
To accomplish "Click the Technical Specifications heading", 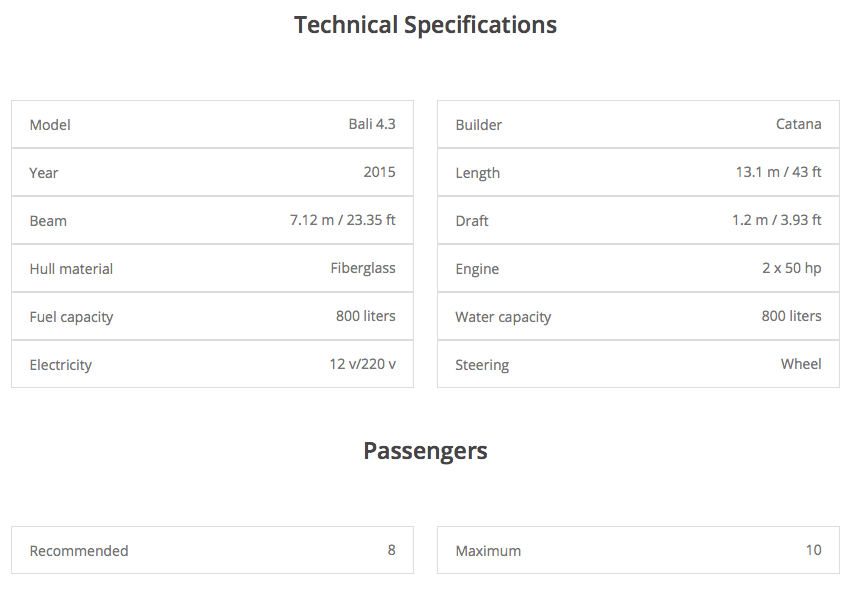I will pyautogui.click(x=425, y=25).
